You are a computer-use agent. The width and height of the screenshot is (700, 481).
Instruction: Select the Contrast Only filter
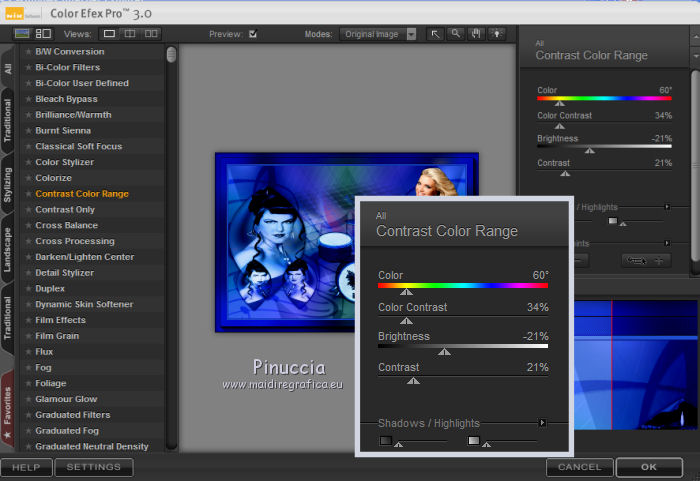pyautogui.click(x=65, y=209)
